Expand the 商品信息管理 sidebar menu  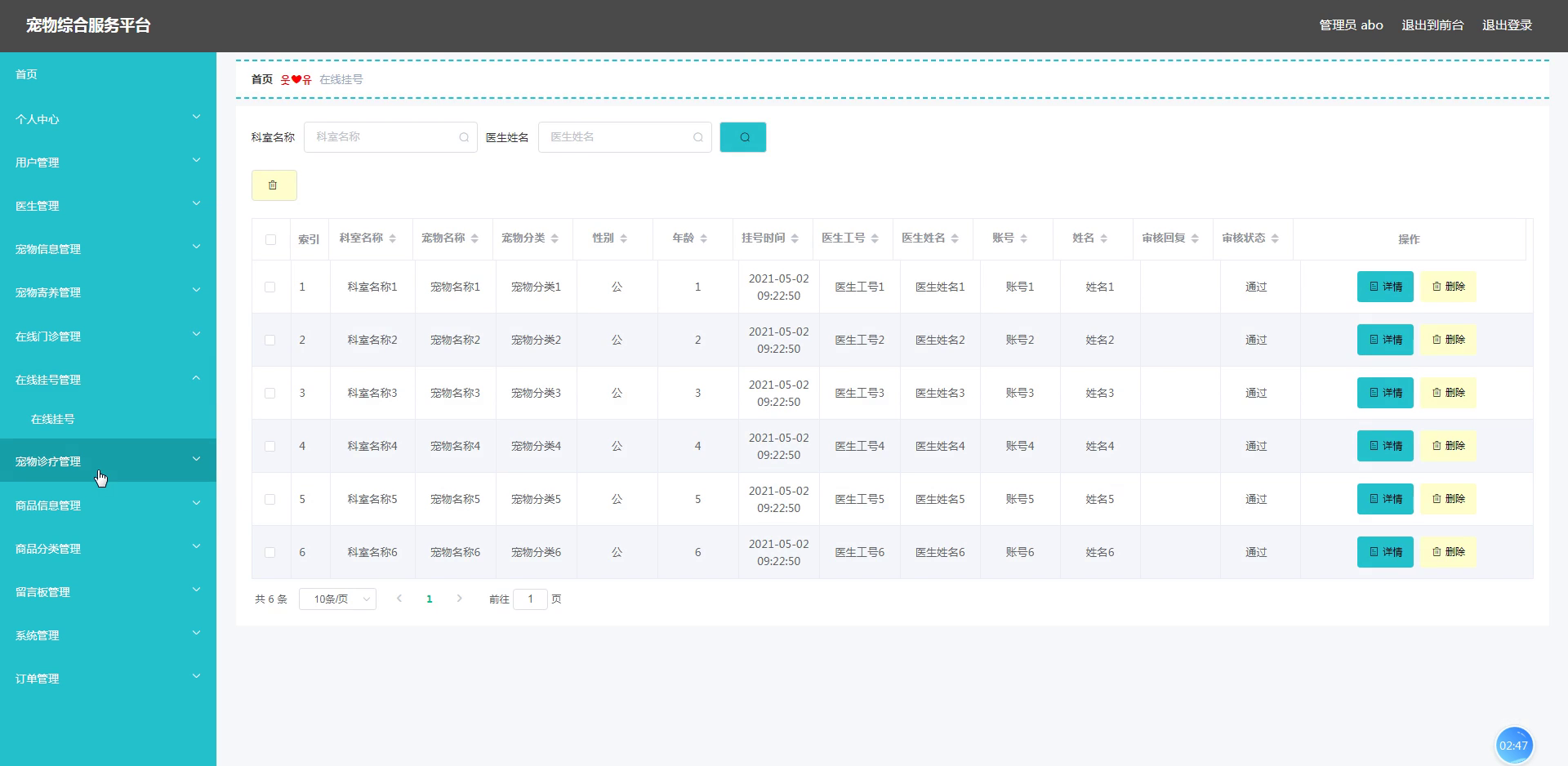click(x=108, y=505)
